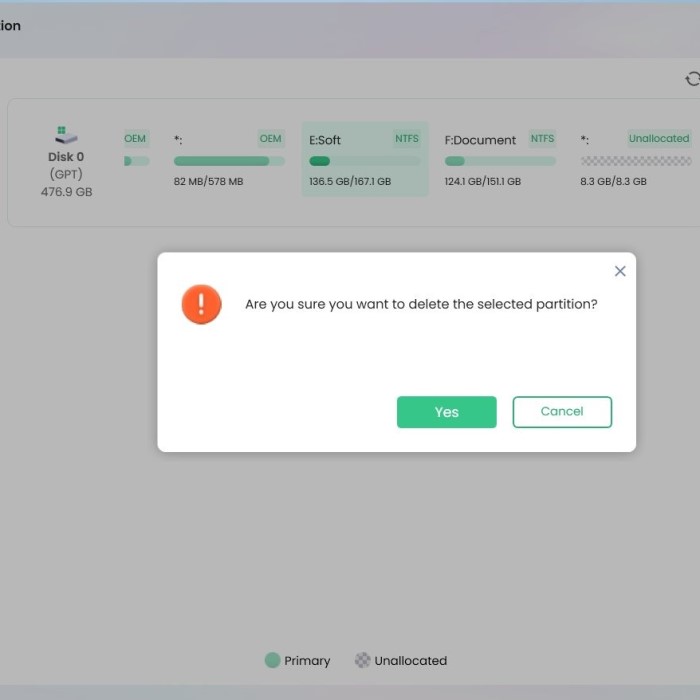700x700 pixels.
Task: Click the F:Document usage bar
Action: coord(500,161)
